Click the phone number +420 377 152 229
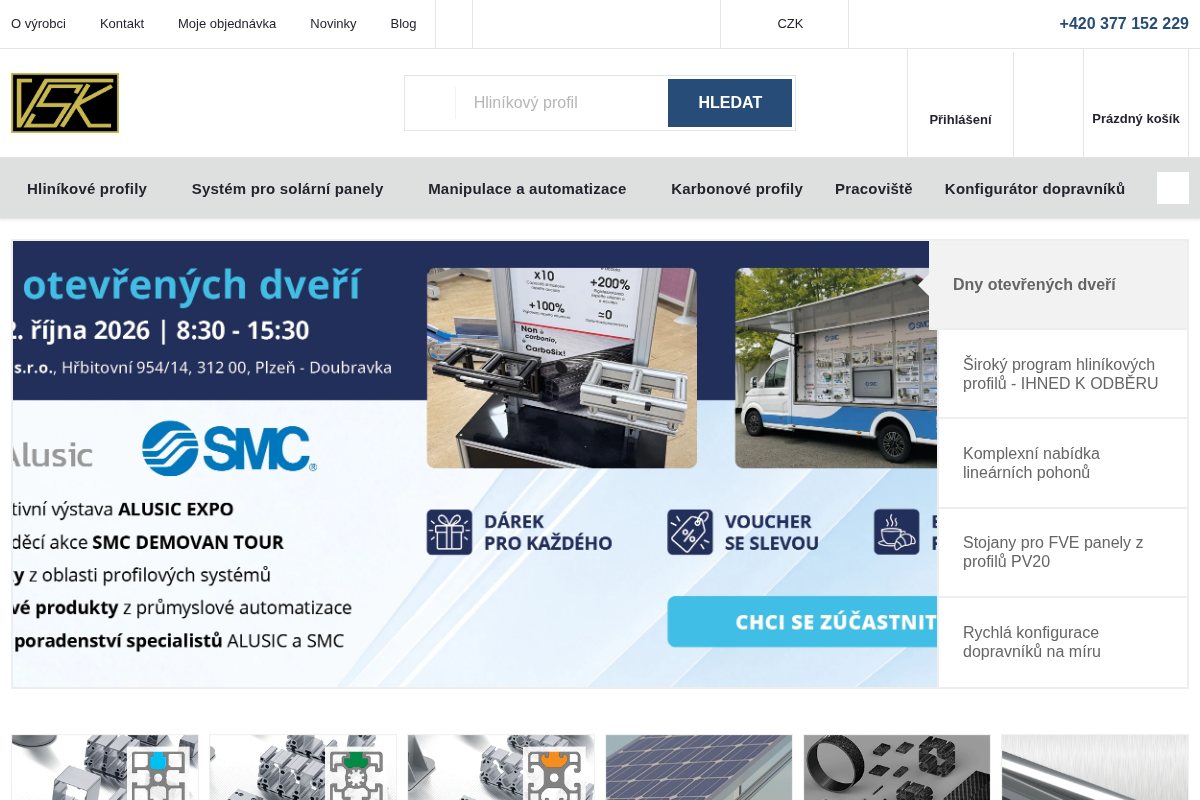This screenshot has height=800, width=1200. pos(1124,23)
